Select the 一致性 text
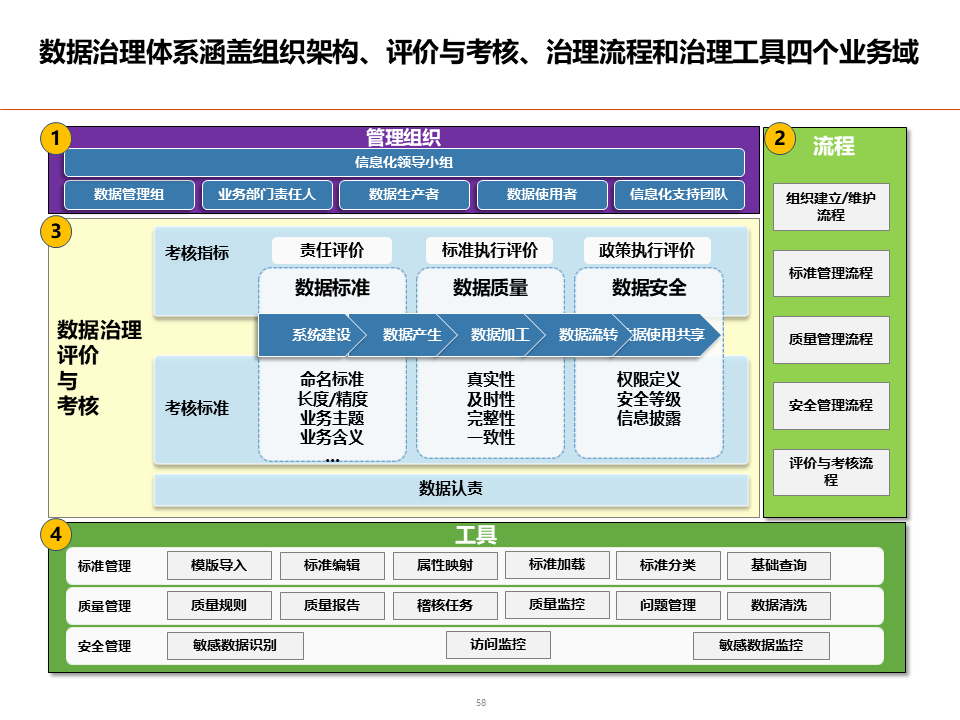This screenshot has height=720, width=960. point(490,437)
